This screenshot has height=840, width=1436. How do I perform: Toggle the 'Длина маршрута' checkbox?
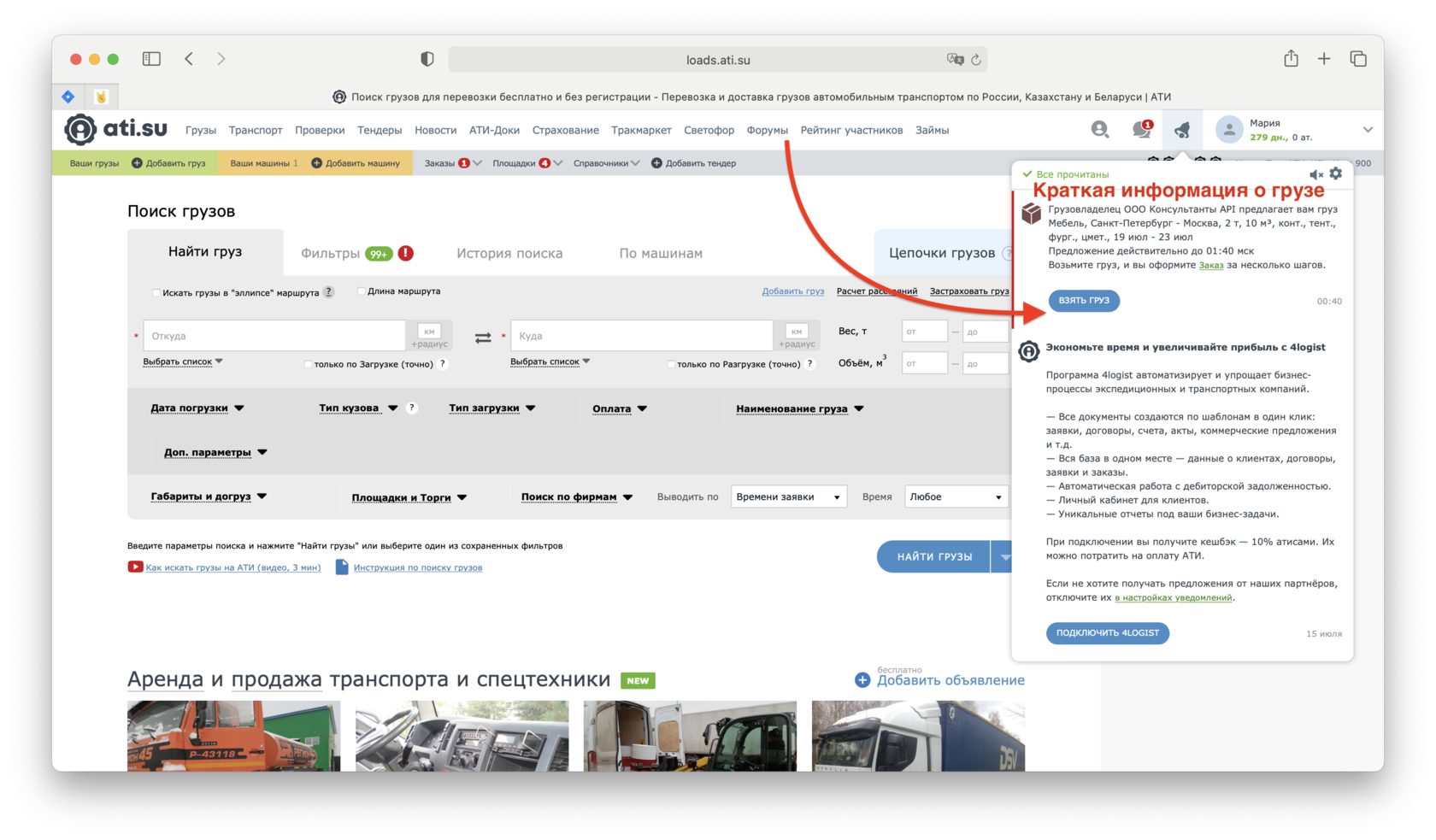coord(361,291)
